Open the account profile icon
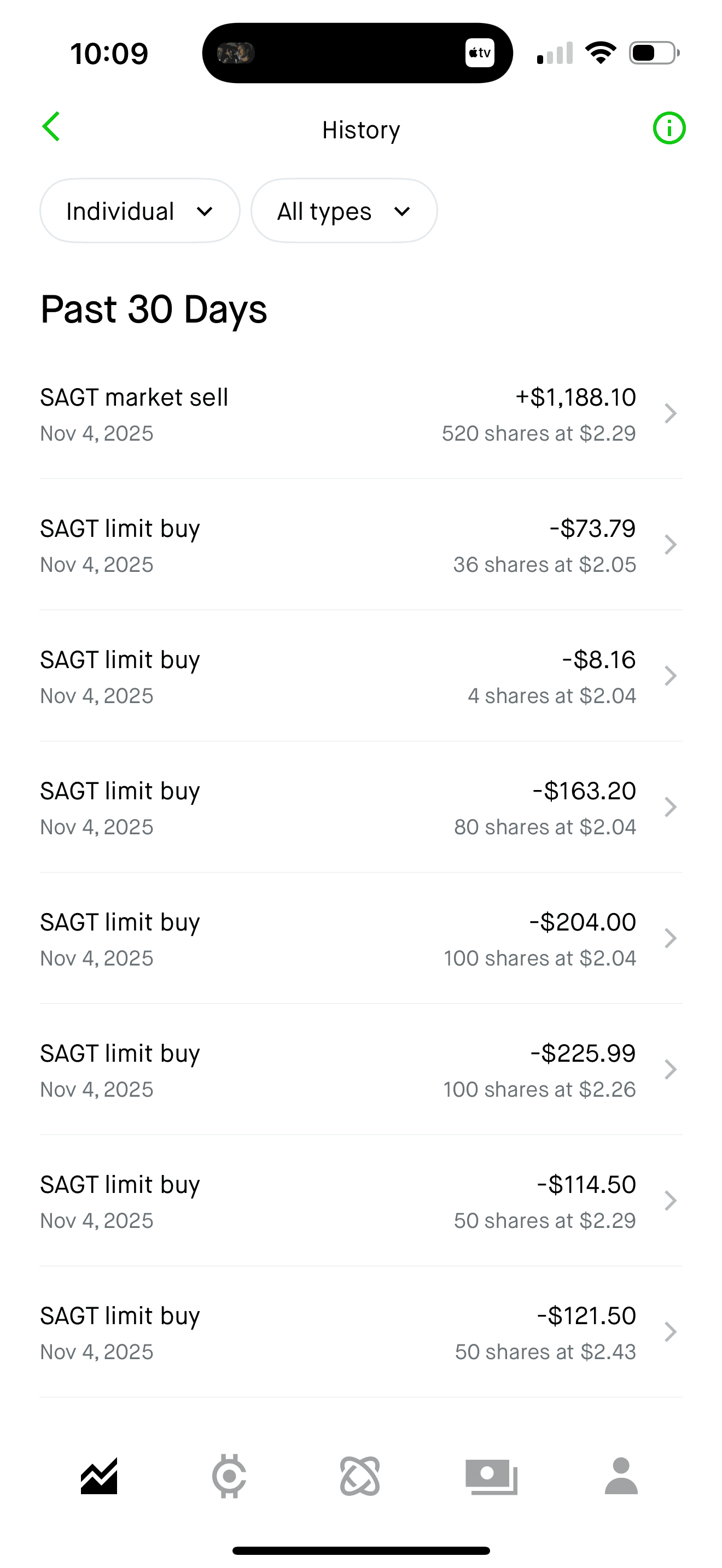Screen dimensions: 722x1568 coord(621,1476)
